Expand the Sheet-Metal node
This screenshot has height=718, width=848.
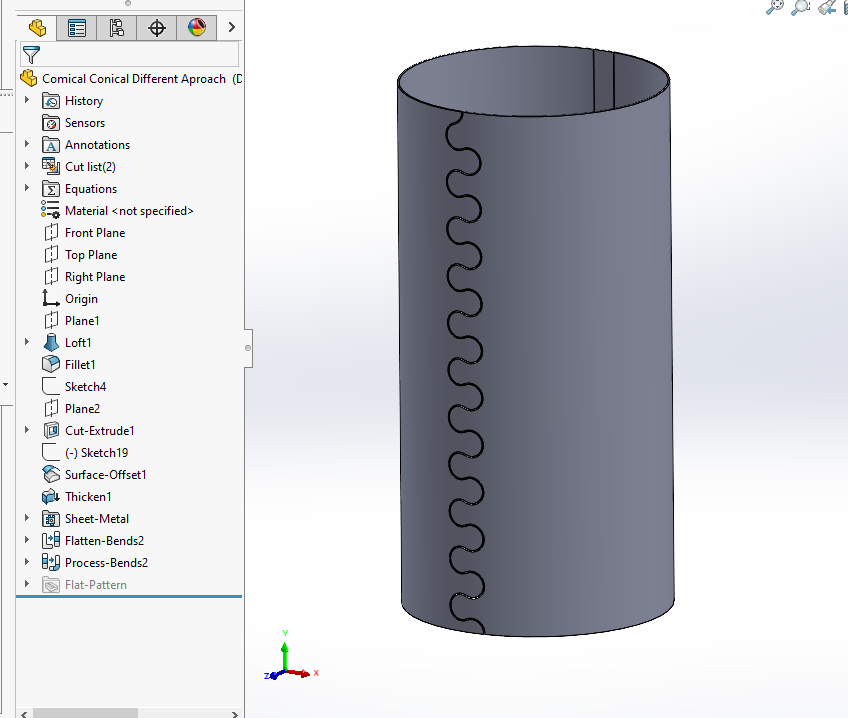(x=27, y=519)
